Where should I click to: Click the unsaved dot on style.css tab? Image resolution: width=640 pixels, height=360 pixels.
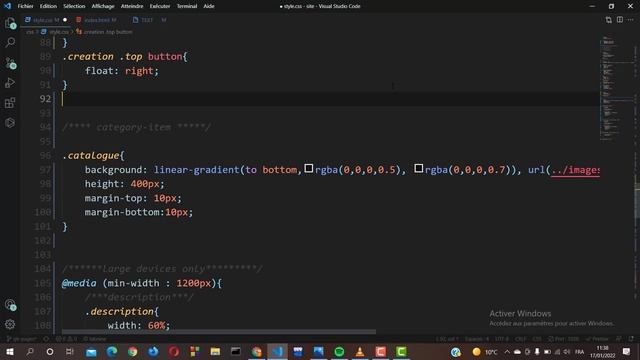tap(65, 20)
